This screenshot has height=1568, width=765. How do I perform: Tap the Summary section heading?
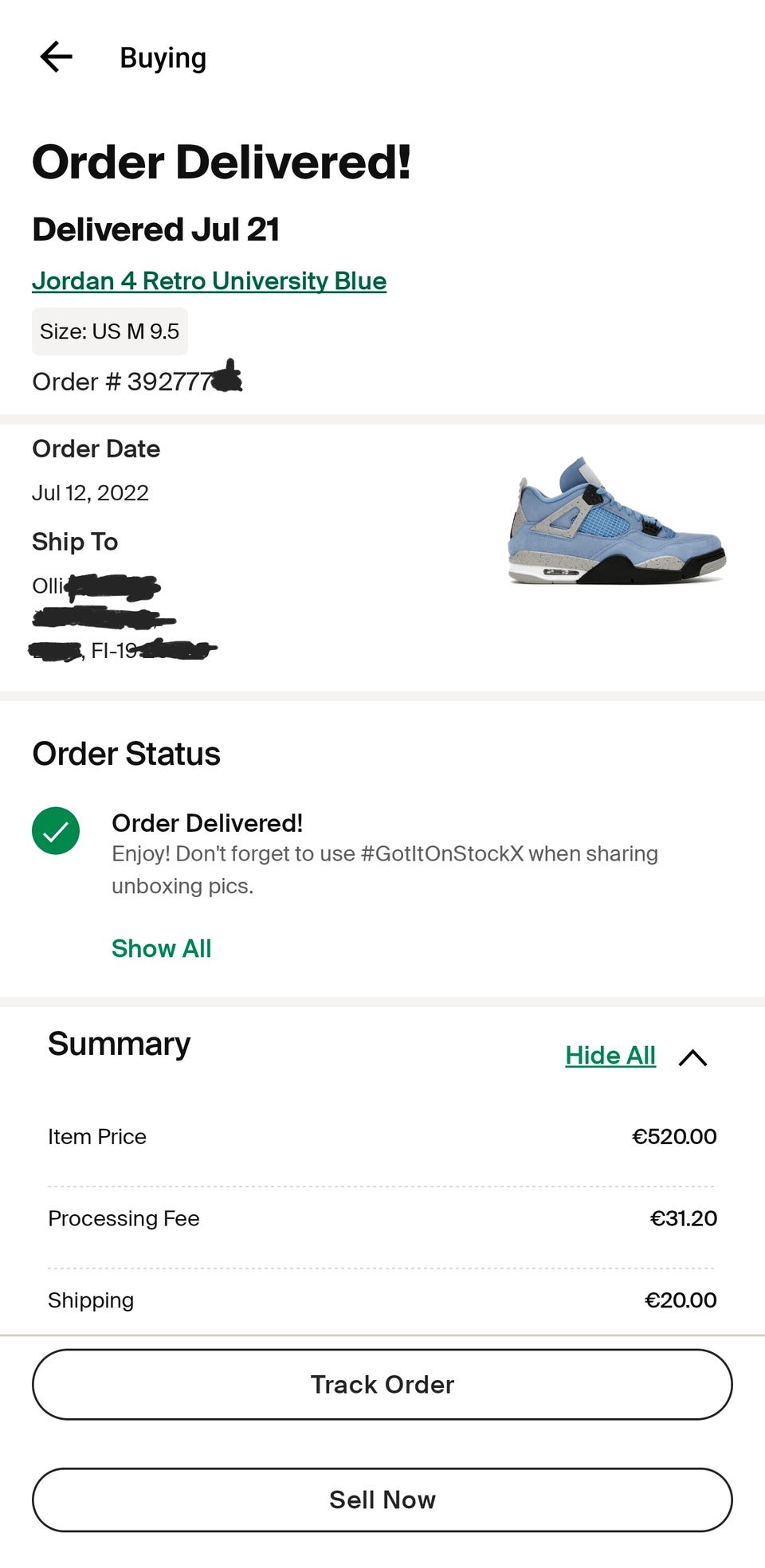point(120,1044)
